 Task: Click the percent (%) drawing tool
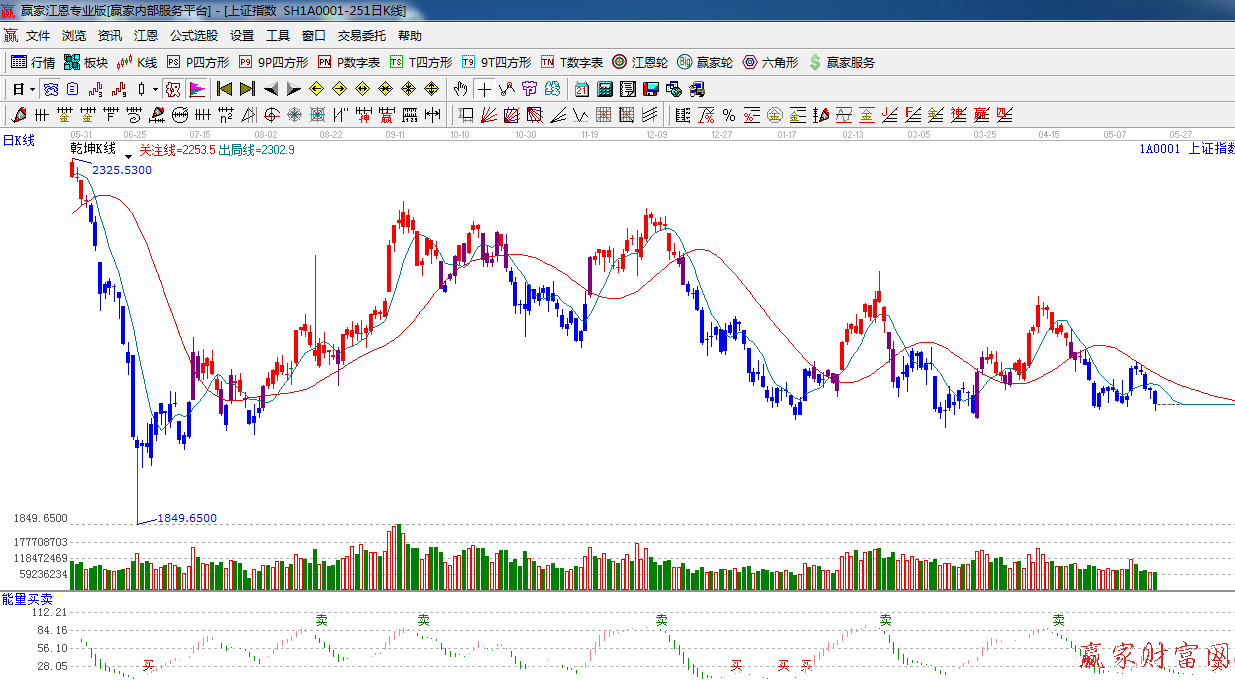coord(729,115)
